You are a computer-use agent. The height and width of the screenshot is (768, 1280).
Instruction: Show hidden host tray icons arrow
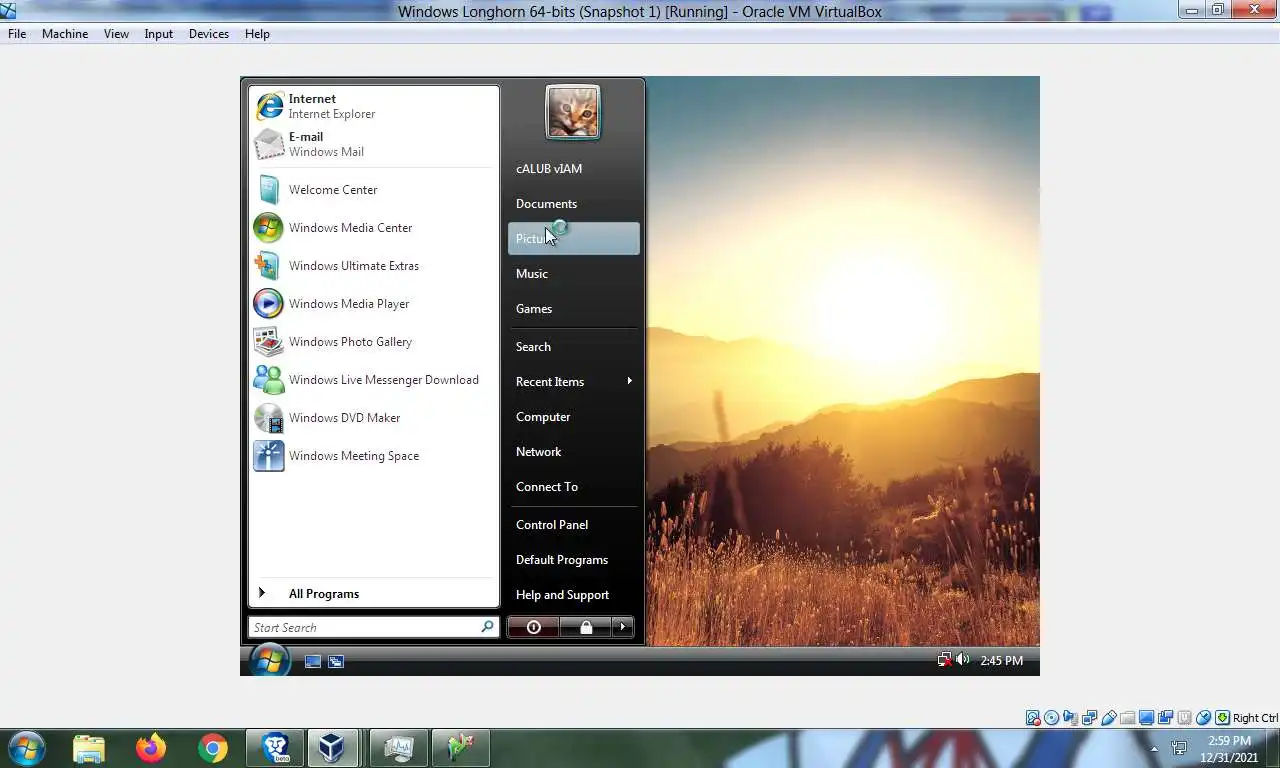coord(1154,748)
